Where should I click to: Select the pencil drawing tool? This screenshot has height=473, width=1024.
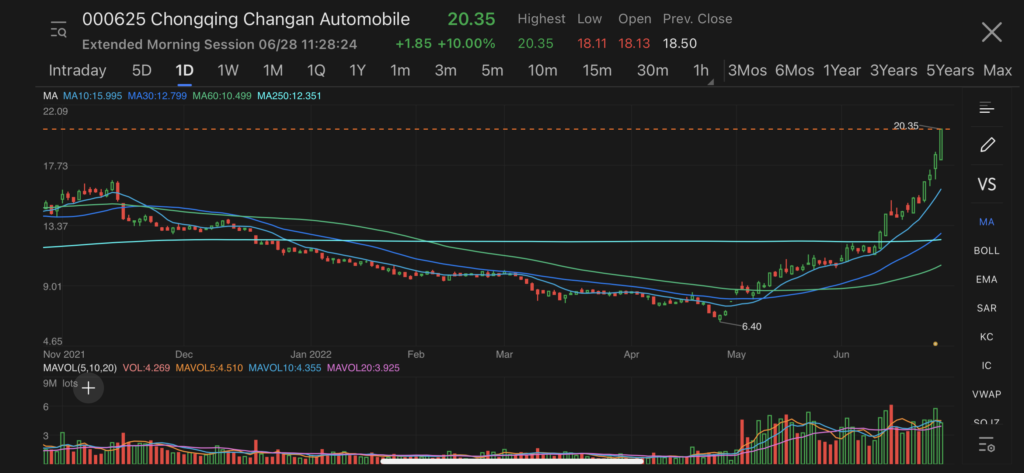point(987,145)
